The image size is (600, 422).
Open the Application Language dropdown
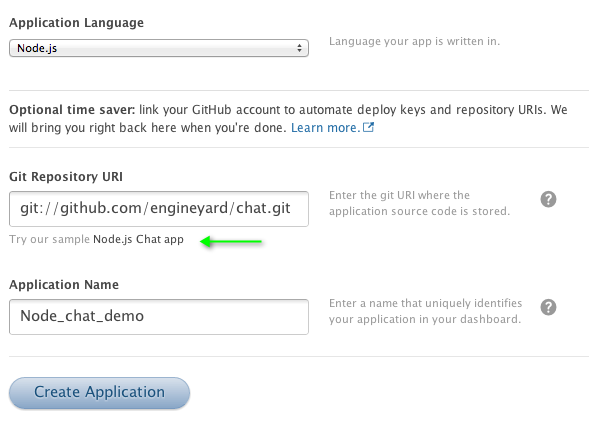click(x=158, y=48)
